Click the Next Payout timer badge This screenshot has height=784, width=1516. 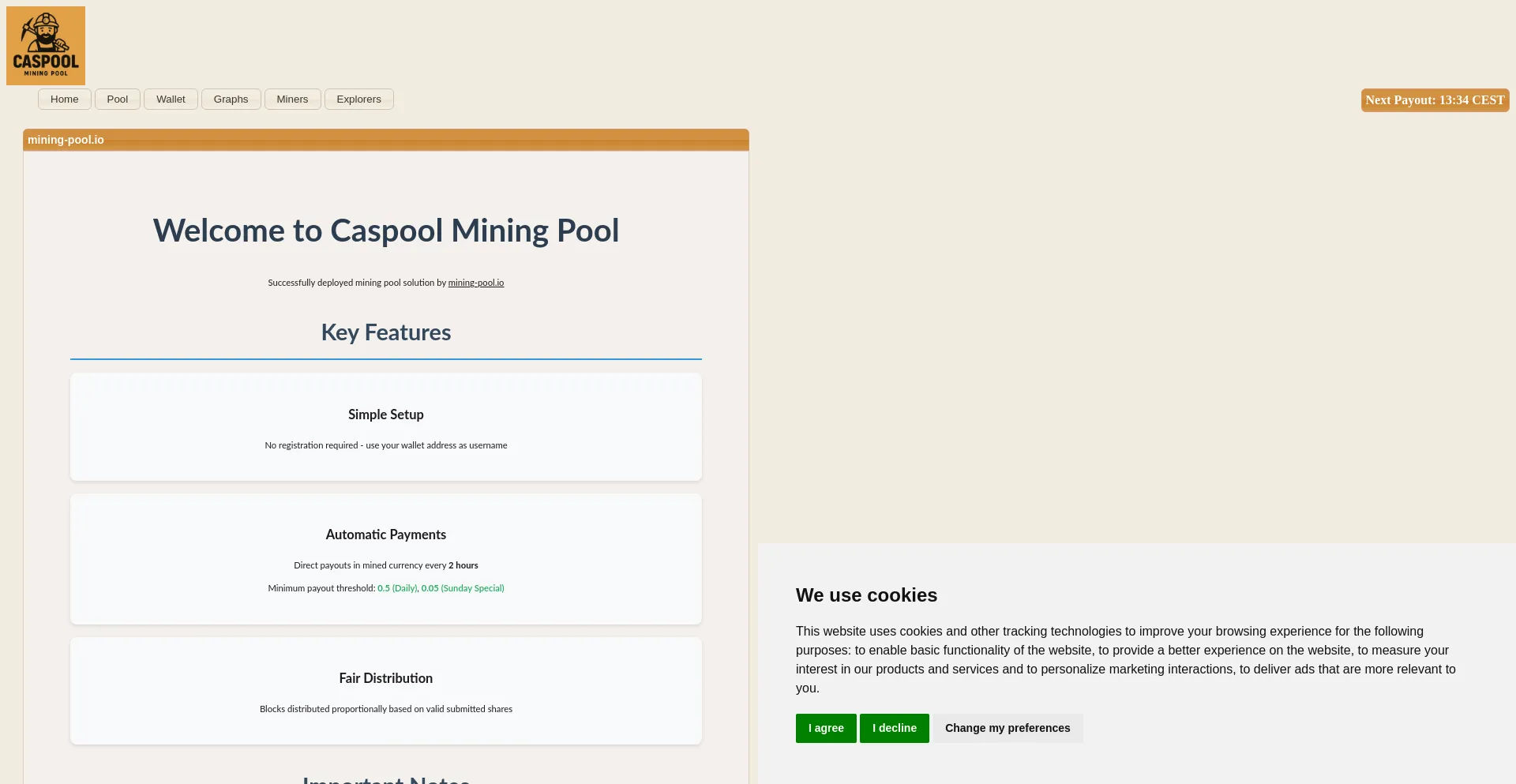[1435, 100]
